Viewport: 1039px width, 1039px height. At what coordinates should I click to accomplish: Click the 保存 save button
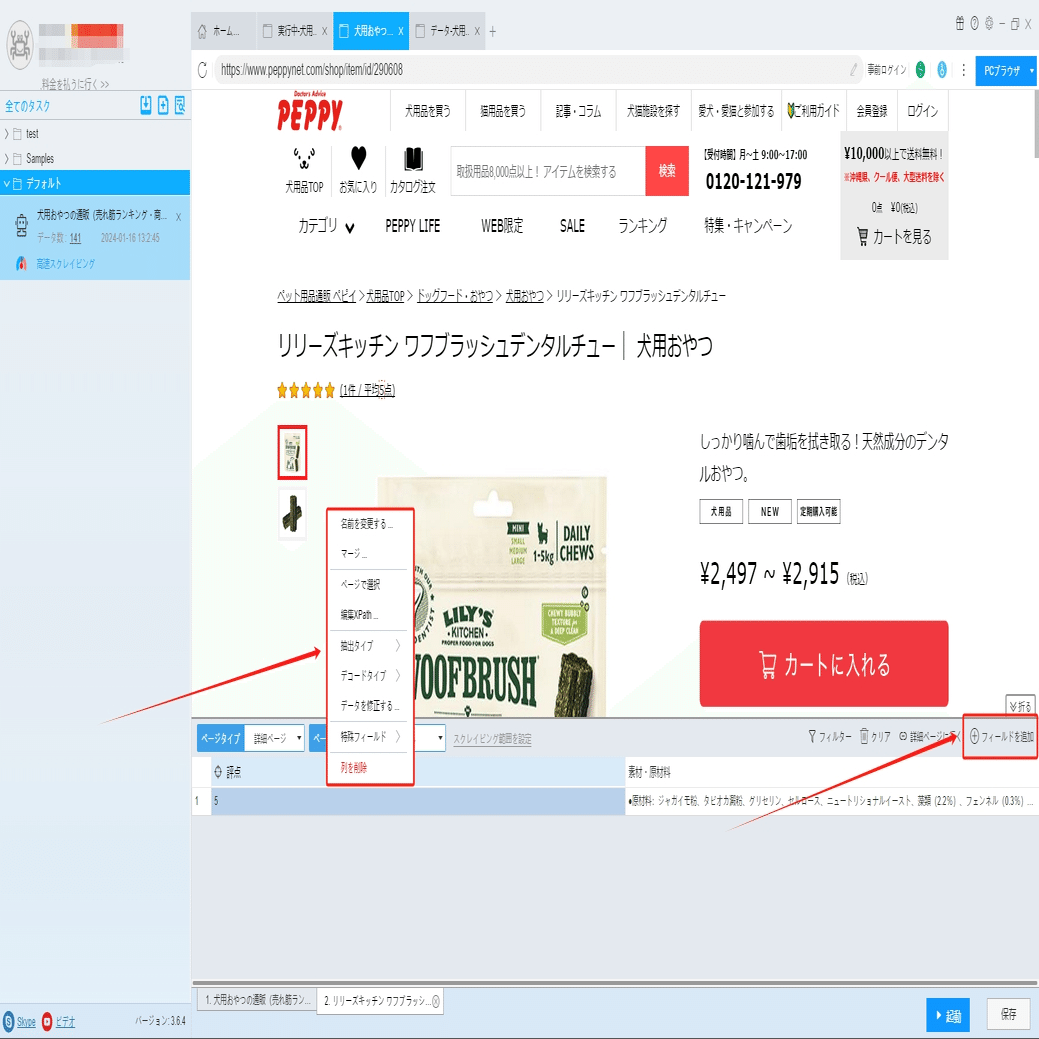pos(1009,1014)
